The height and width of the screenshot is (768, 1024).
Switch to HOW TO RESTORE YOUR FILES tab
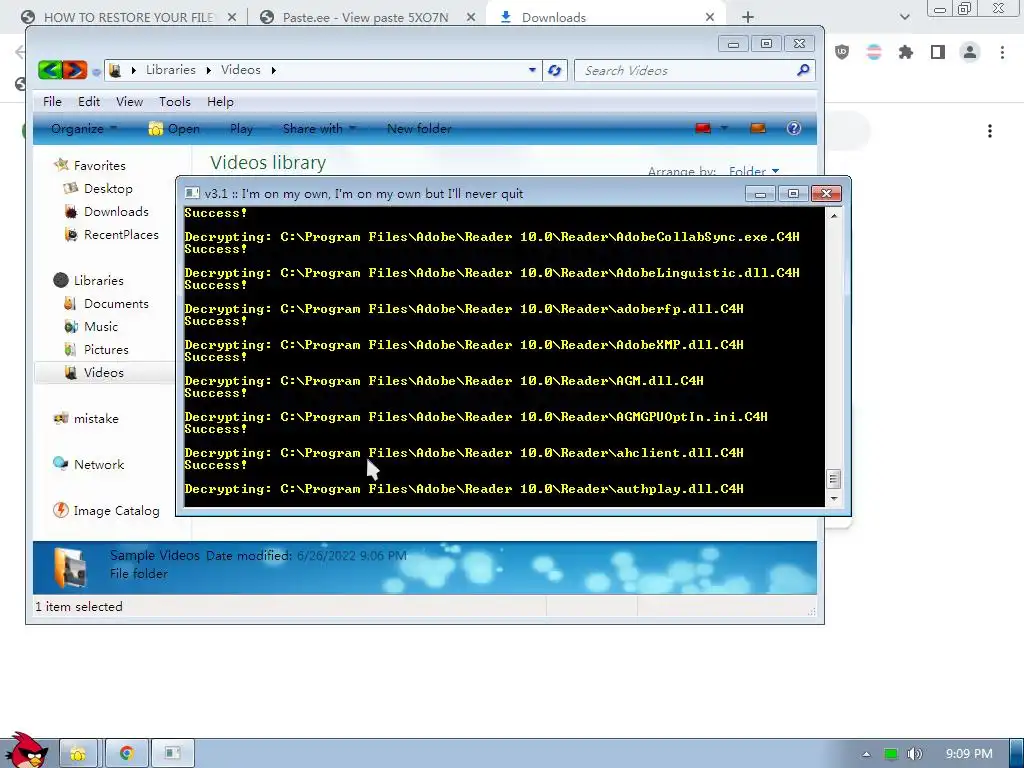[x=128, y=18]
